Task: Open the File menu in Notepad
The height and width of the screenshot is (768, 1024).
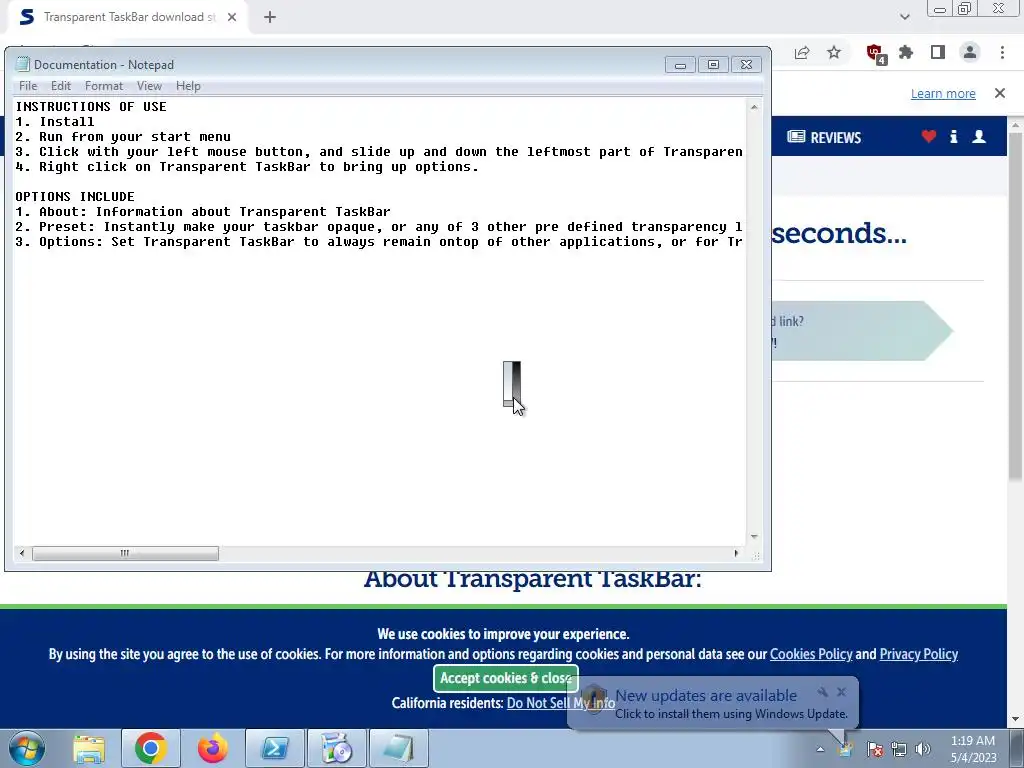Action: 28,86
